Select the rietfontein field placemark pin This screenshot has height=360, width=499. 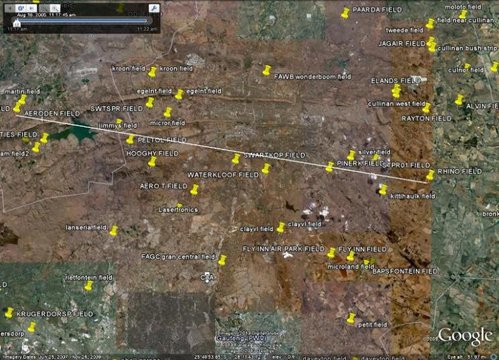(88, 286)
